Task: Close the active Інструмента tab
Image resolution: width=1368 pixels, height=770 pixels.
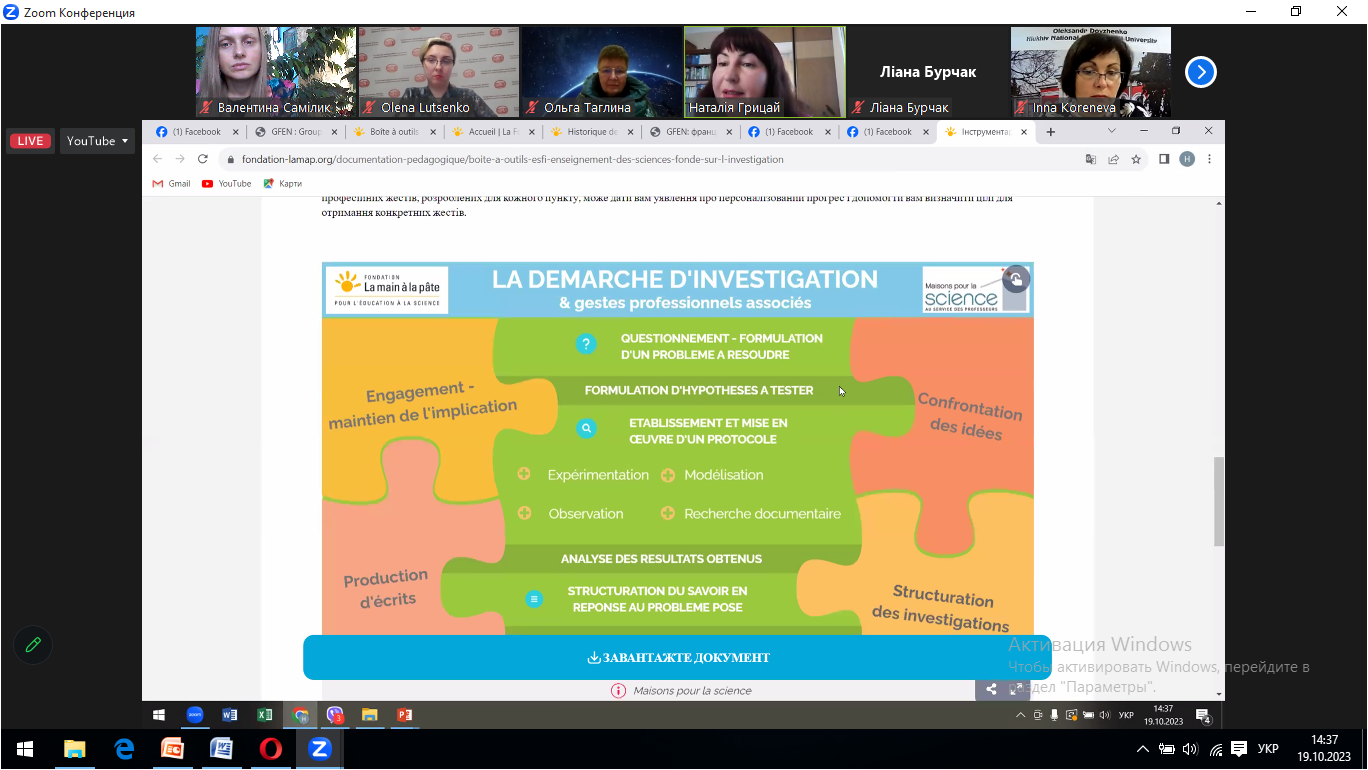Action: (x=1024, y=132)
